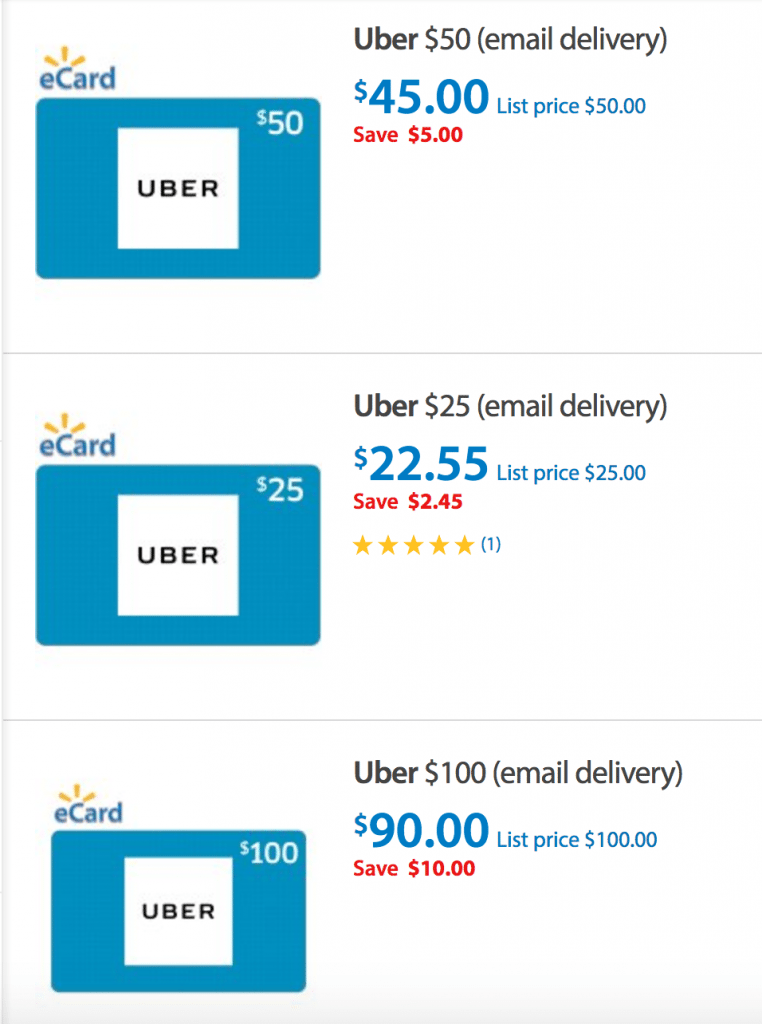Click the $25 Uber eCard thumbnail
The width and height of the screenshot is (762, 1024).
tap(178, 555)
